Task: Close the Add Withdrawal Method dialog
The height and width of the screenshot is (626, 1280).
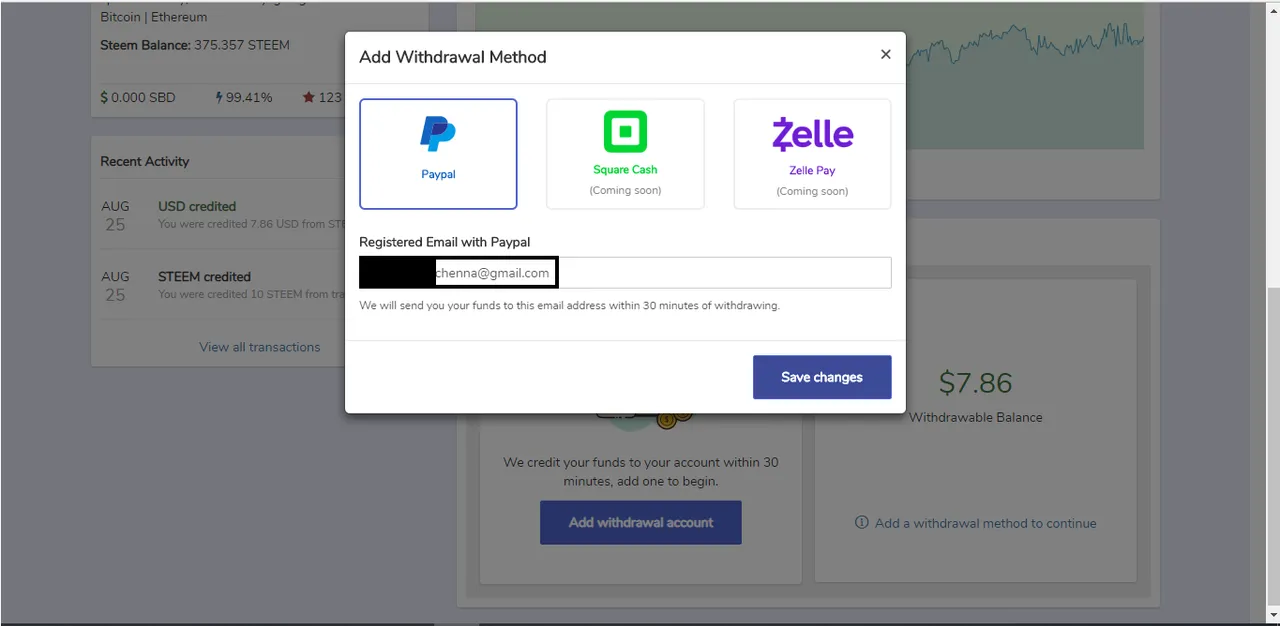Action: [x=885, y=55]
